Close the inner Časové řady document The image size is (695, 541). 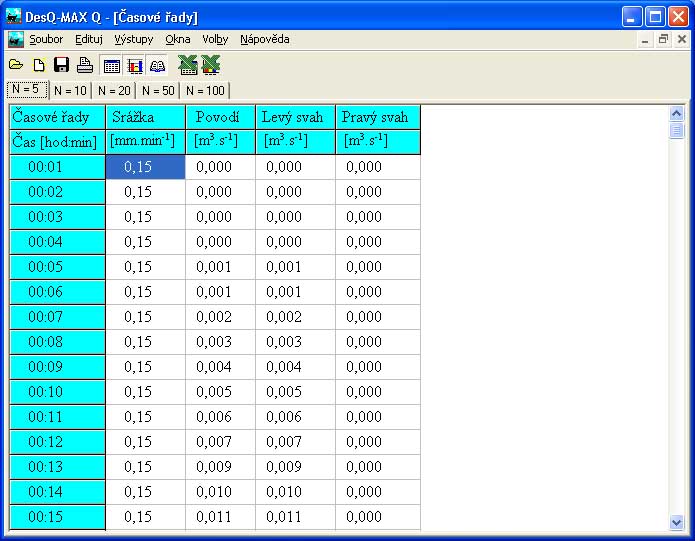pyautogui.click(x=682, y=39)
